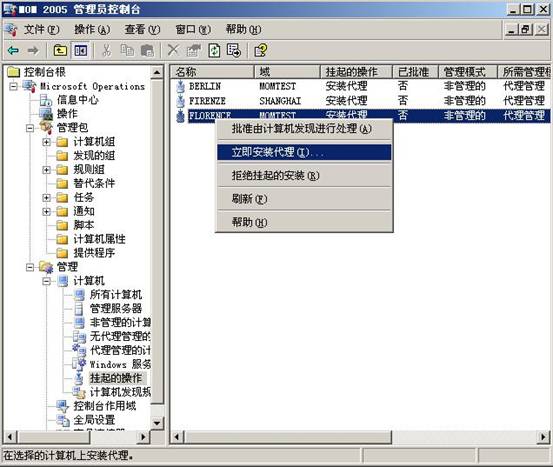Click the FIRENZE computer row icon
The image size is (553, 467).
(180, 101)
